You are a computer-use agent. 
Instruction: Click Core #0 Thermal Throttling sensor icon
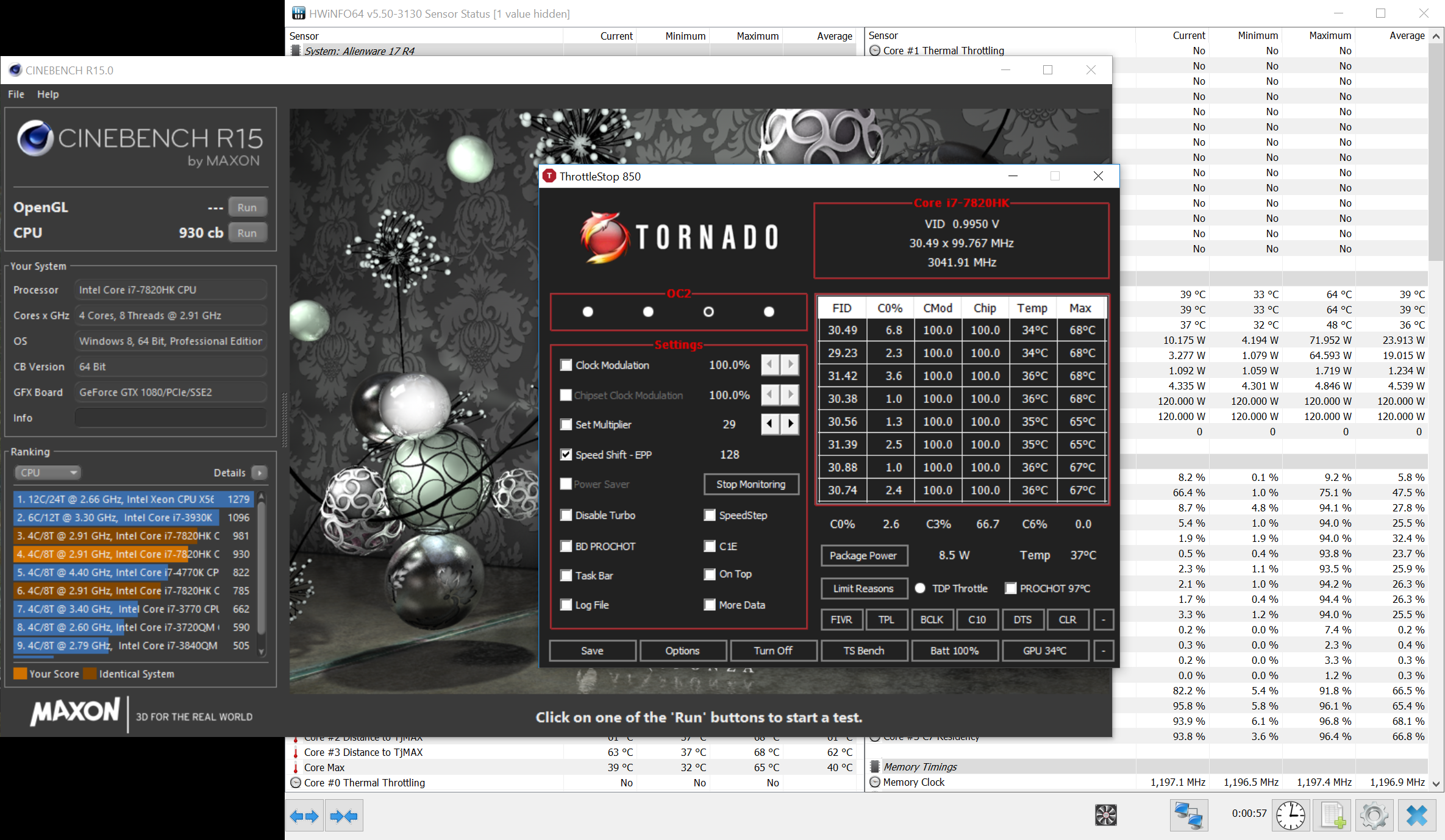296,783
